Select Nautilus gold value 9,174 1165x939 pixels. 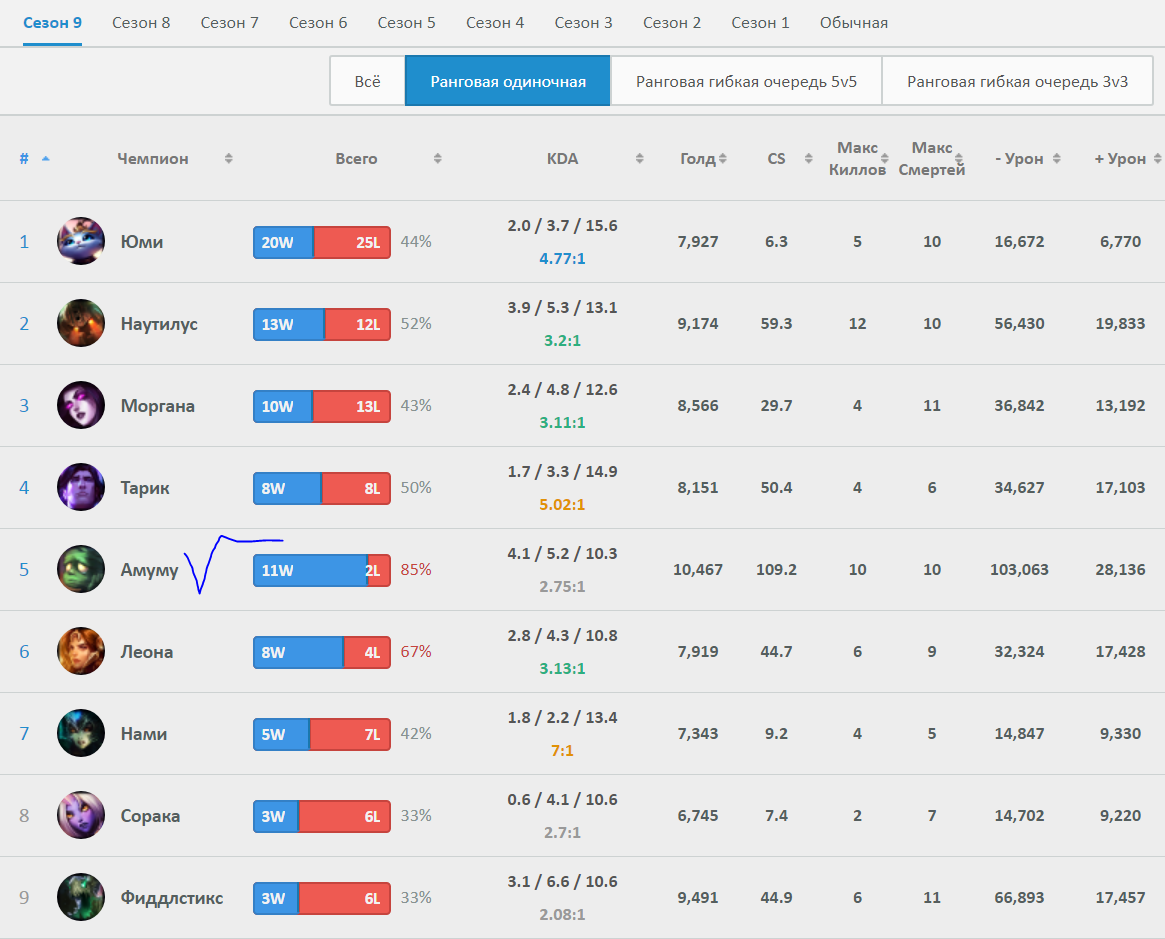point(698,324)
